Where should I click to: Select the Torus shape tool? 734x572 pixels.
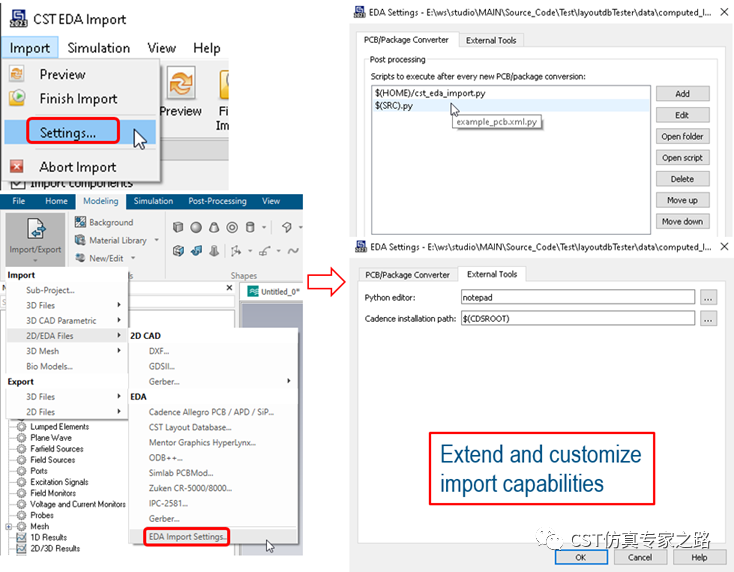[x=232, y=227]
